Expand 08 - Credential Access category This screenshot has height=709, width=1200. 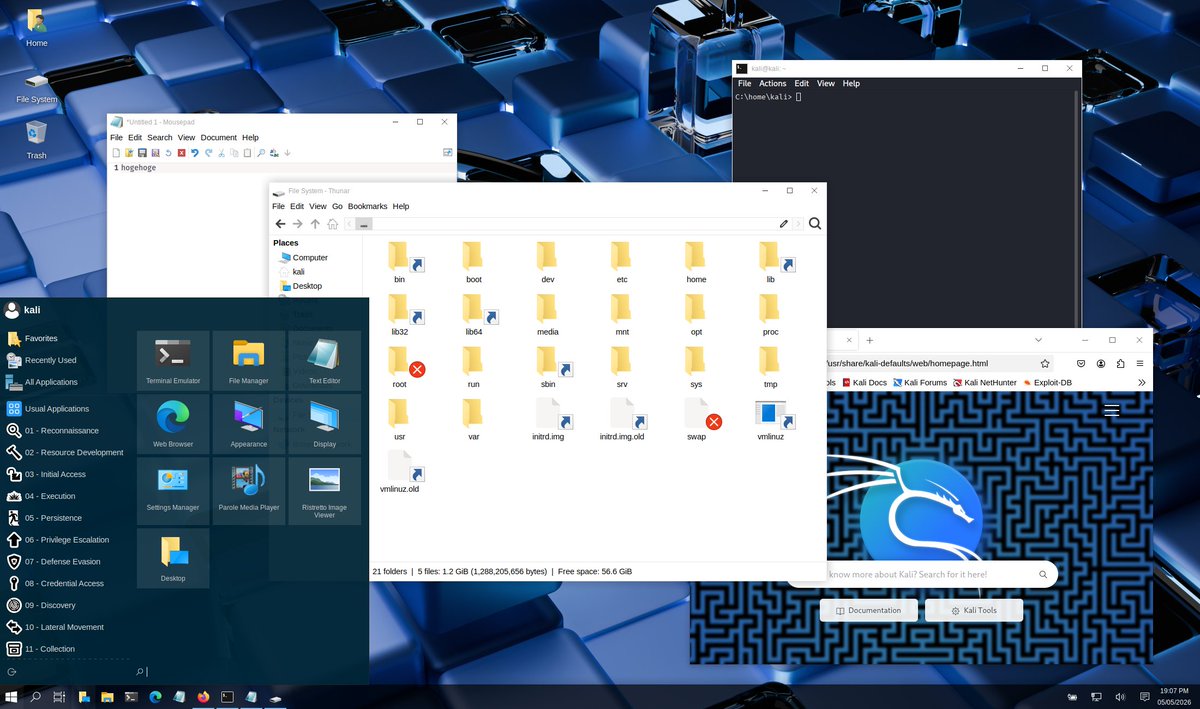pos(64,583)
